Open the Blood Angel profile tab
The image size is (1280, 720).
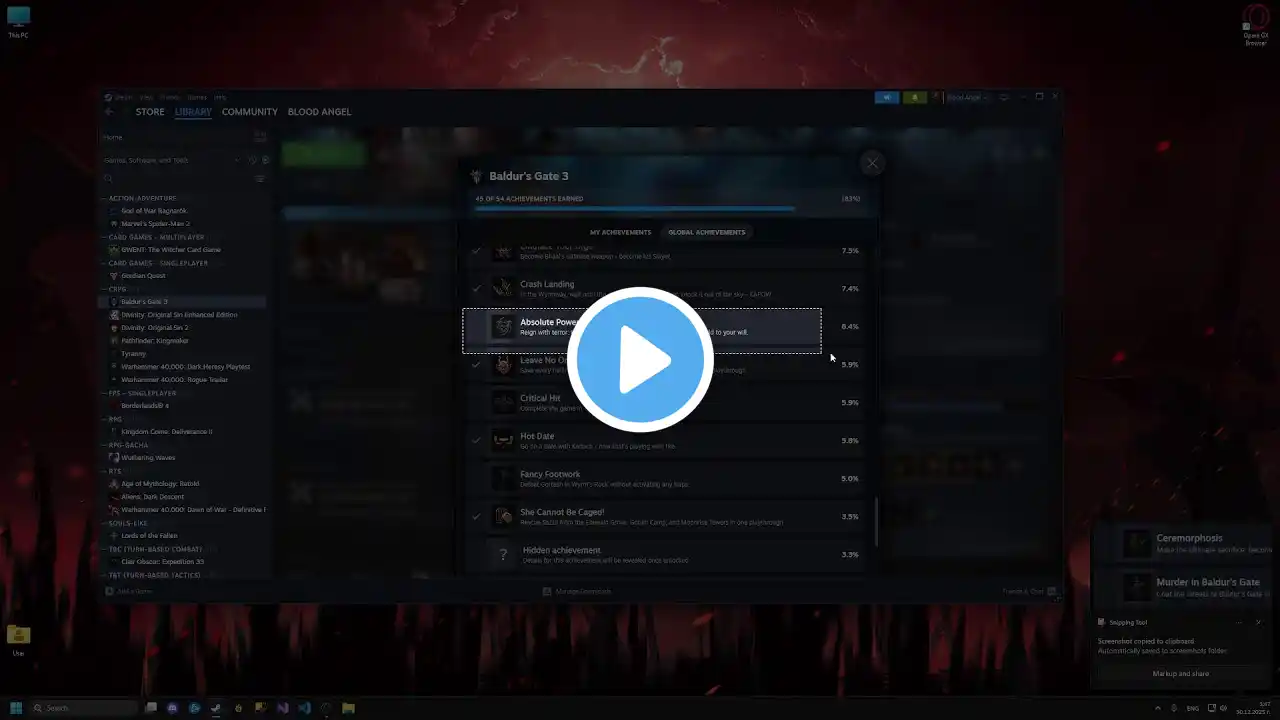click(319, 112)
